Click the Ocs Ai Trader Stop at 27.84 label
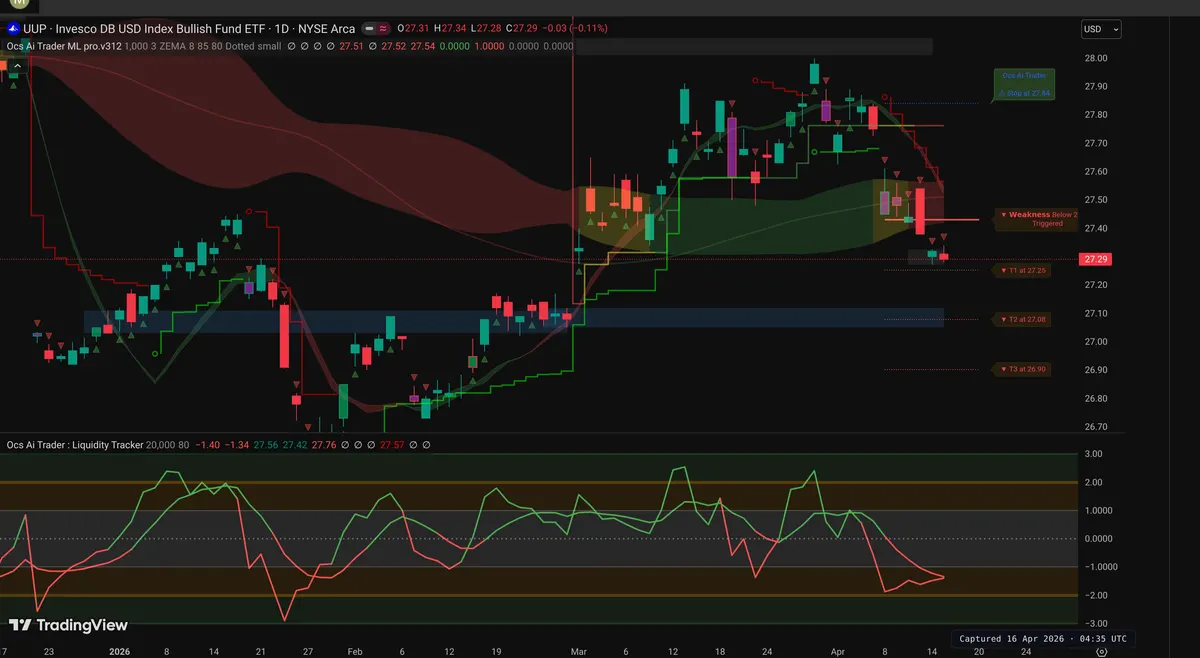This screenshot has width=1200, height=658. pyautogui.click(x=1024, y=84)
